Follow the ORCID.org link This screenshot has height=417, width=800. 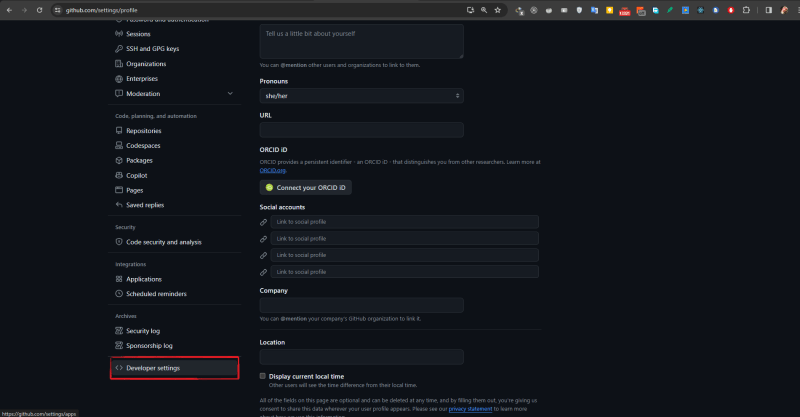272,170
